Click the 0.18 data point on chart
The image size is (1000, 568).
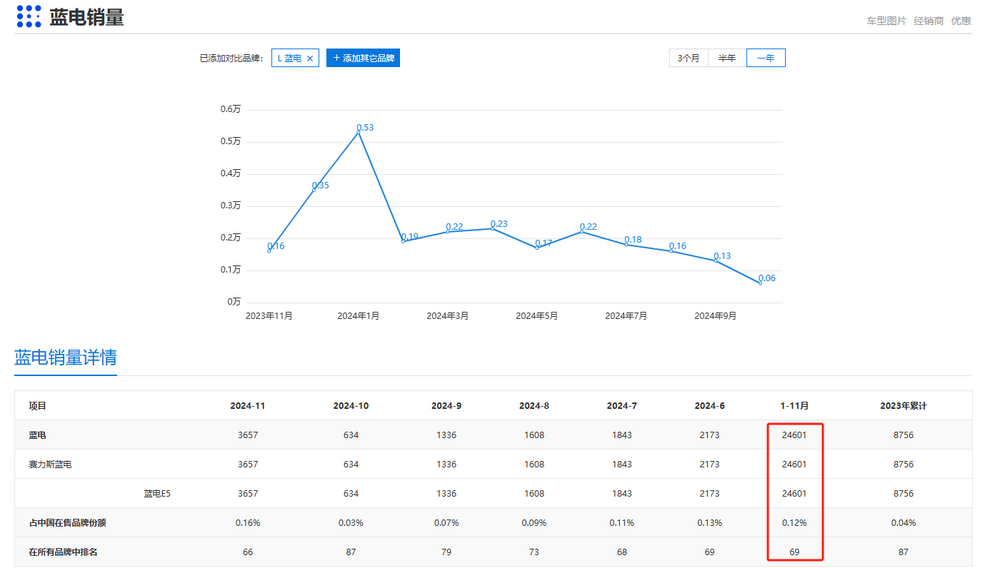pyautogui.click(x=626, y=244)
